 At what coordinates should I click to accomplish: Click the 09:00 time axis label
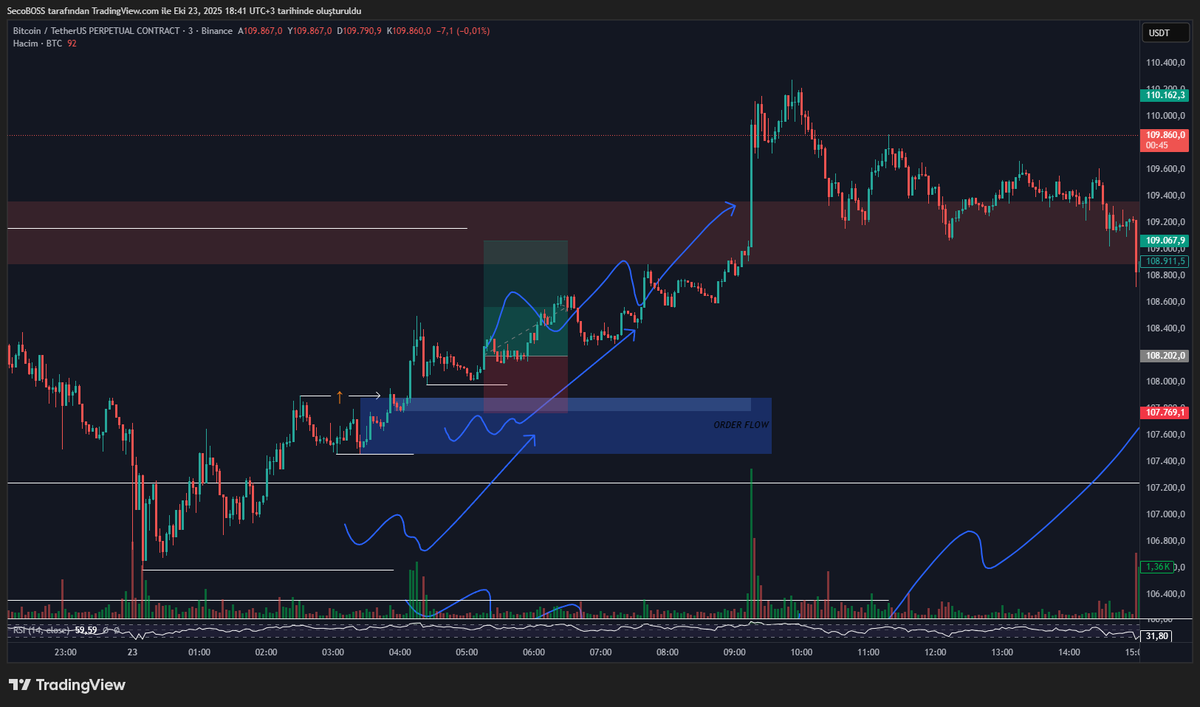click(734, 652)
